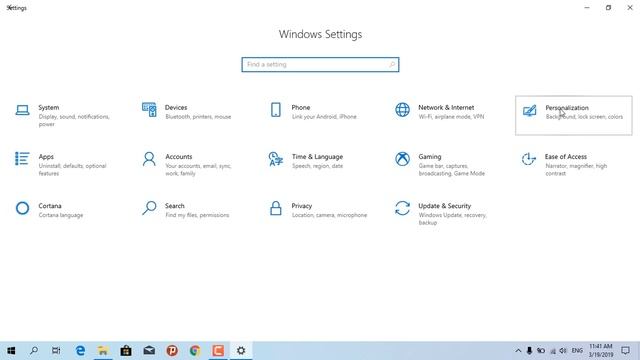Click the Settings gear on the taskbar
Image resolution: width=640 pixels, height=360 pixels.
pos(241,351)
